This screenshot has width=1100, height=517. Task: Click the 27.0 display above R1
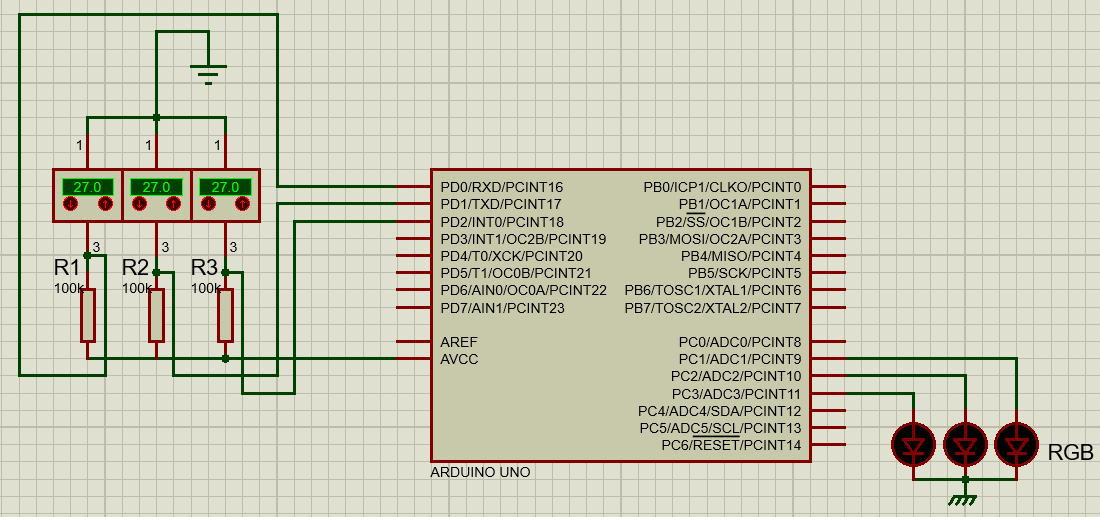tap(87, 187)
